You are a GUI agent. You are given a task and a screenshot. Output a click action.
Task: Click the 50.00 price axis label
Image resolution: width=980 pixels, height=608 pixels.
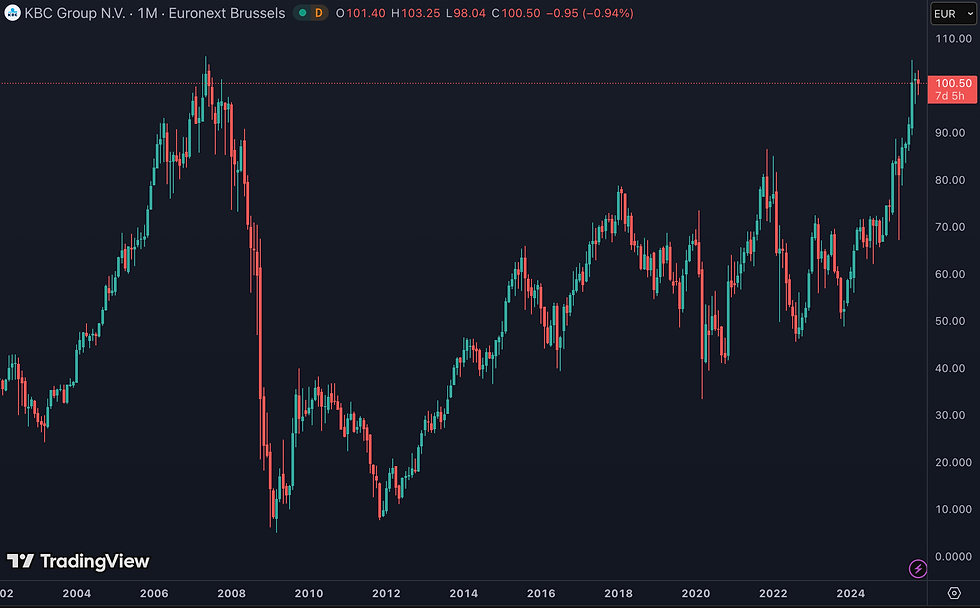click(950, 321)
